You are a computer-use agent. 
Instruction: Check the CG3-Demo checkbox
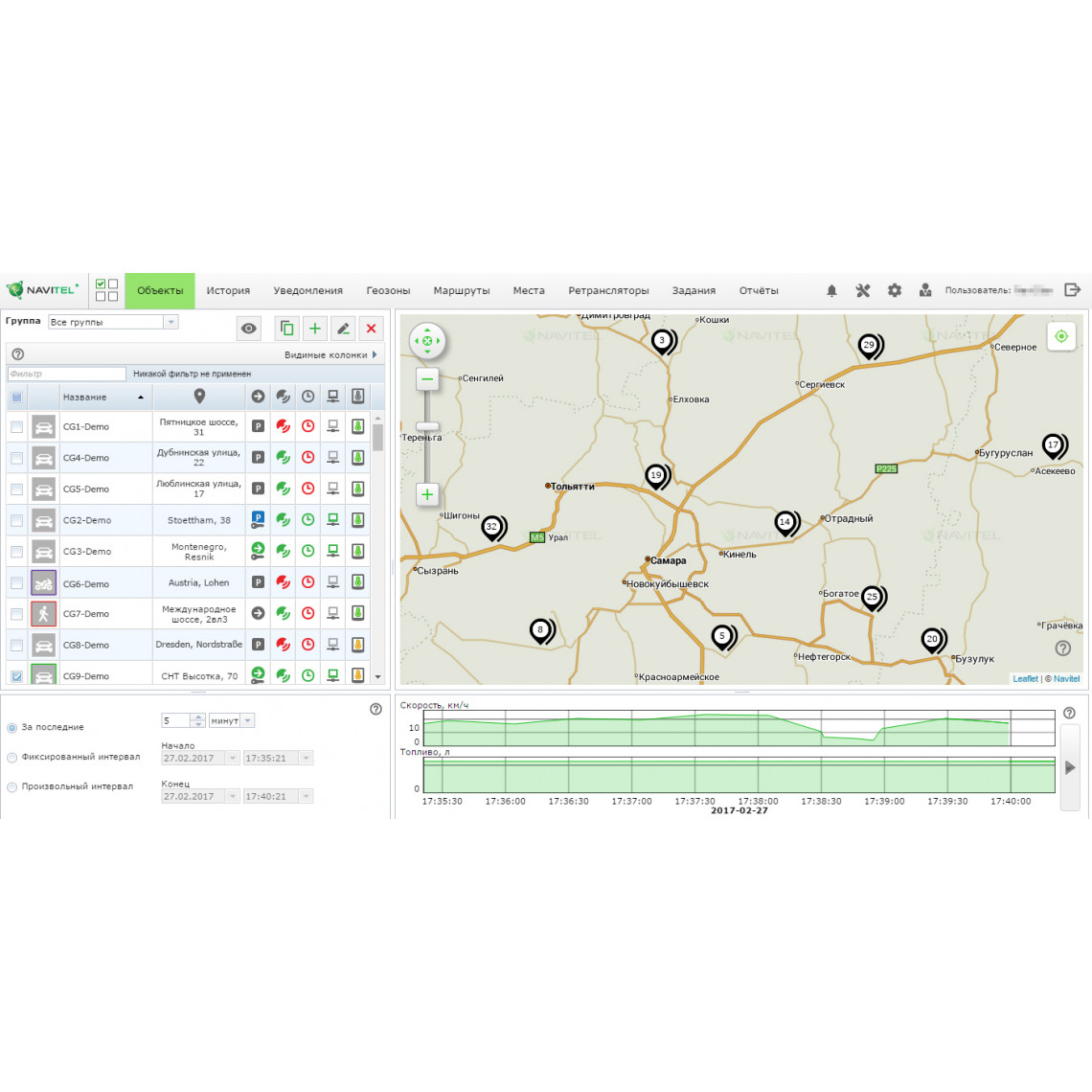(x=16, y=552)
